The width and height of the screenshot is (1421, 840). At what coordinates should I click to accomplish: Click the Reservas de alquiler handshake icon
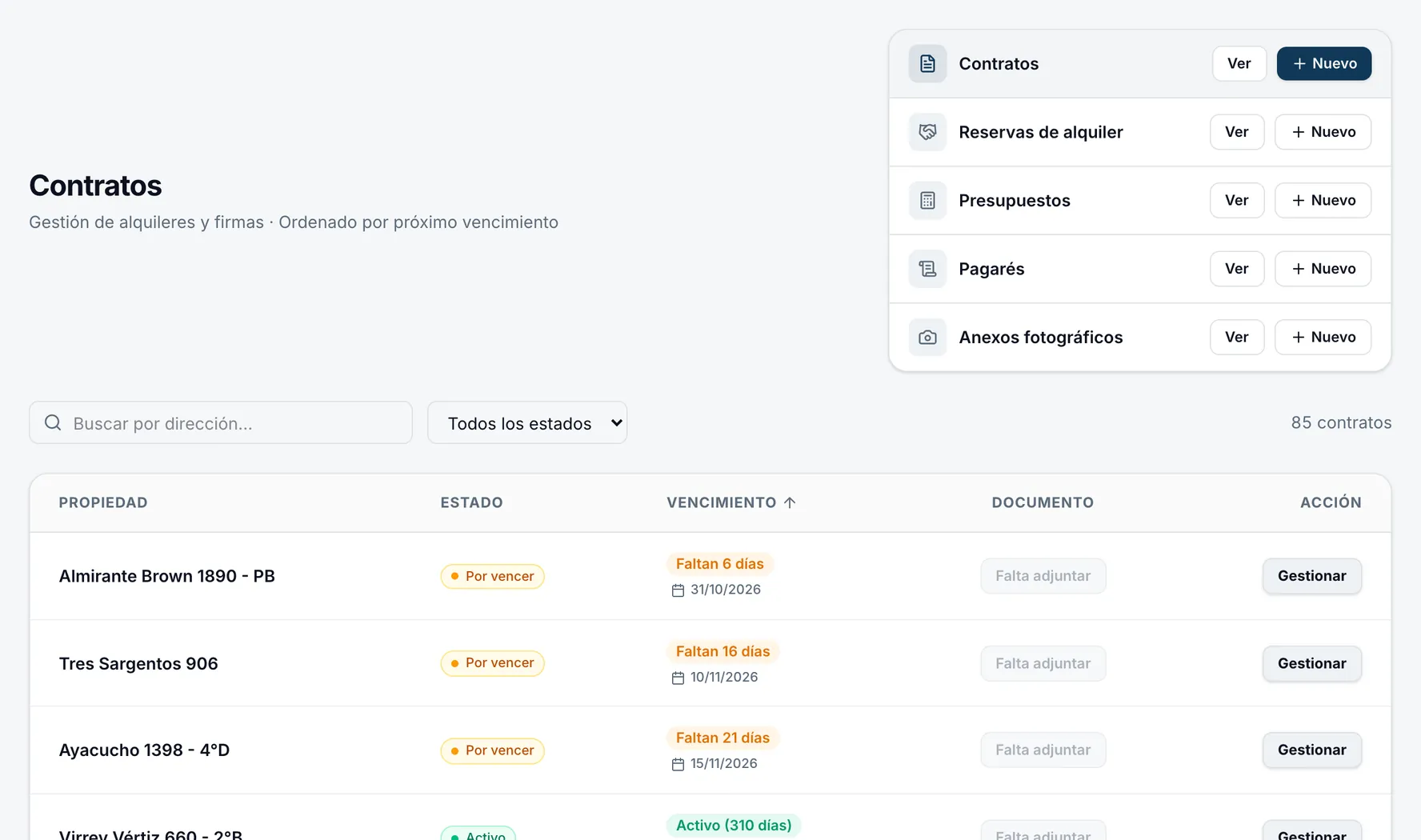pyautogui.click(x=927, y=132)
